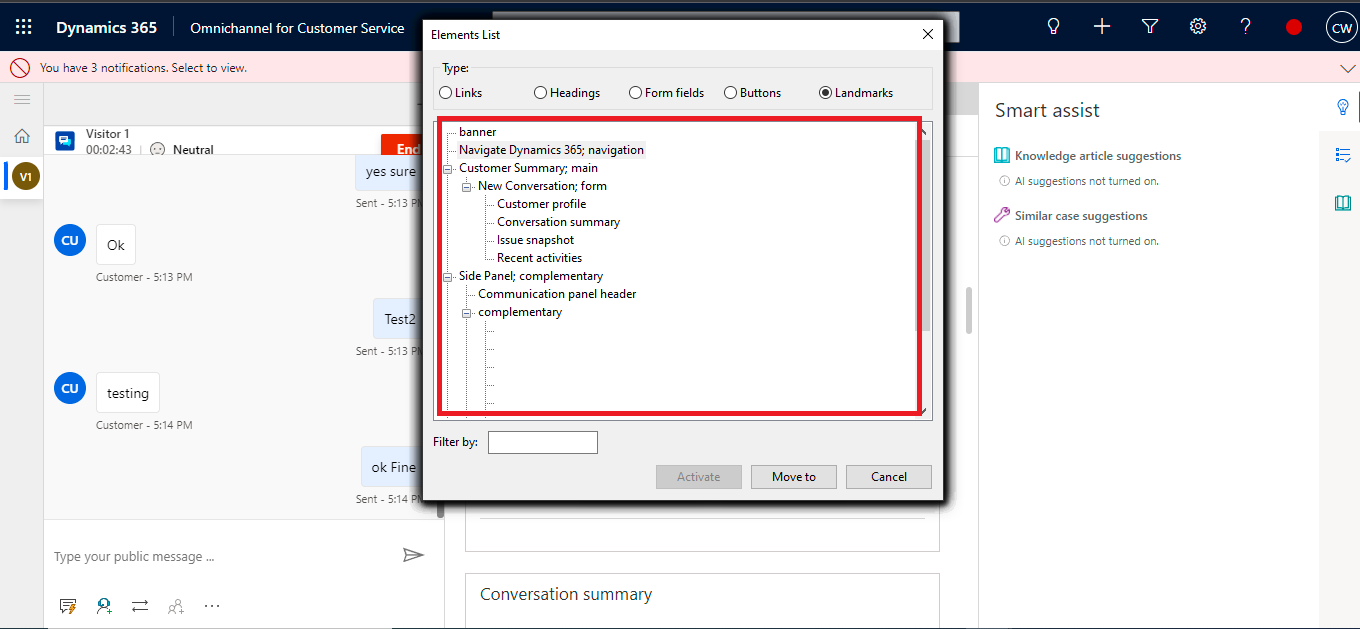This screenshot has width=1360, height=629.
Task: Click the transfer conversation arrows icon
Action: 139,606
